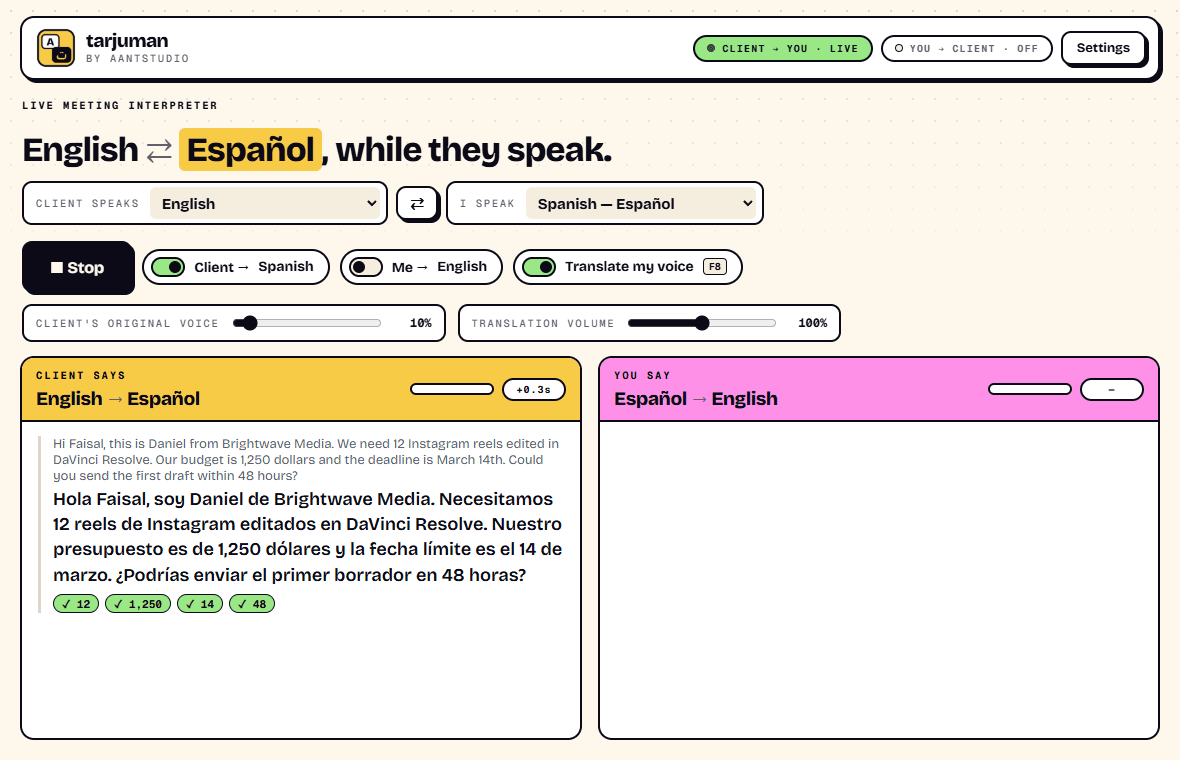
Task: Click the tarjuman app logo icon
Action: [x=56, y=48]
